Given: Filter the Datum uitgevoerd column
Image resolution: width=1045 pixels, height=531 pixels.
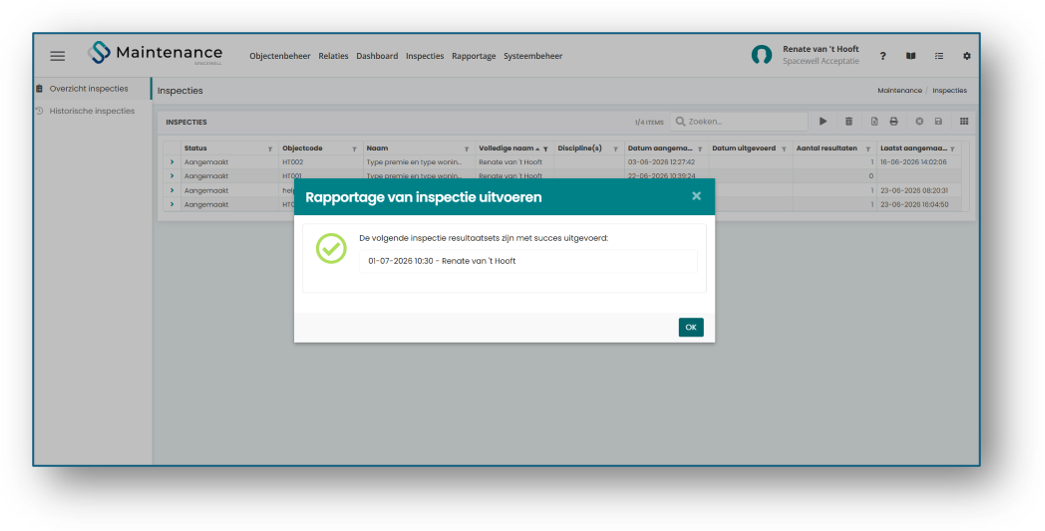Looking at the screenshot, I should pos(784,149).
